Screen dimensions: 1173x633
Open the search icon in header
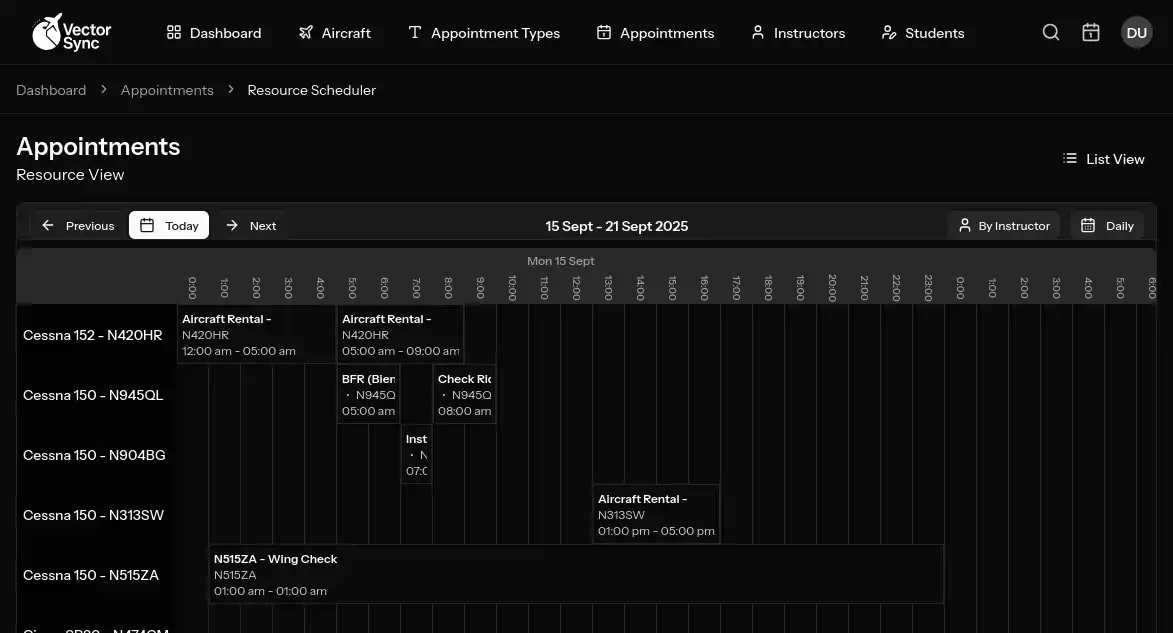coord(1051,32)
